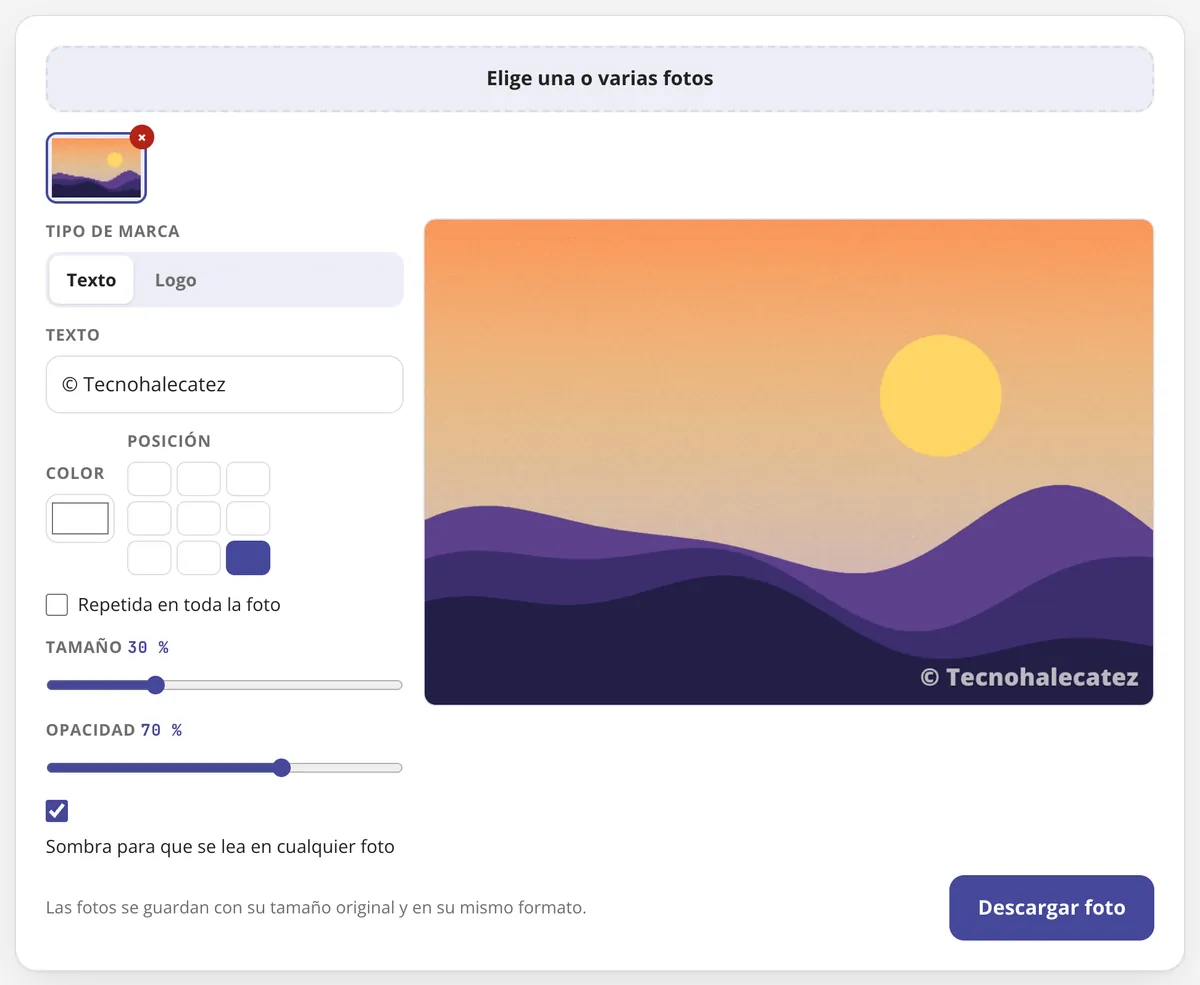Screen dimensions: 1200x985
Task: Click the watermark text input field
Action: tap(224, 384)
